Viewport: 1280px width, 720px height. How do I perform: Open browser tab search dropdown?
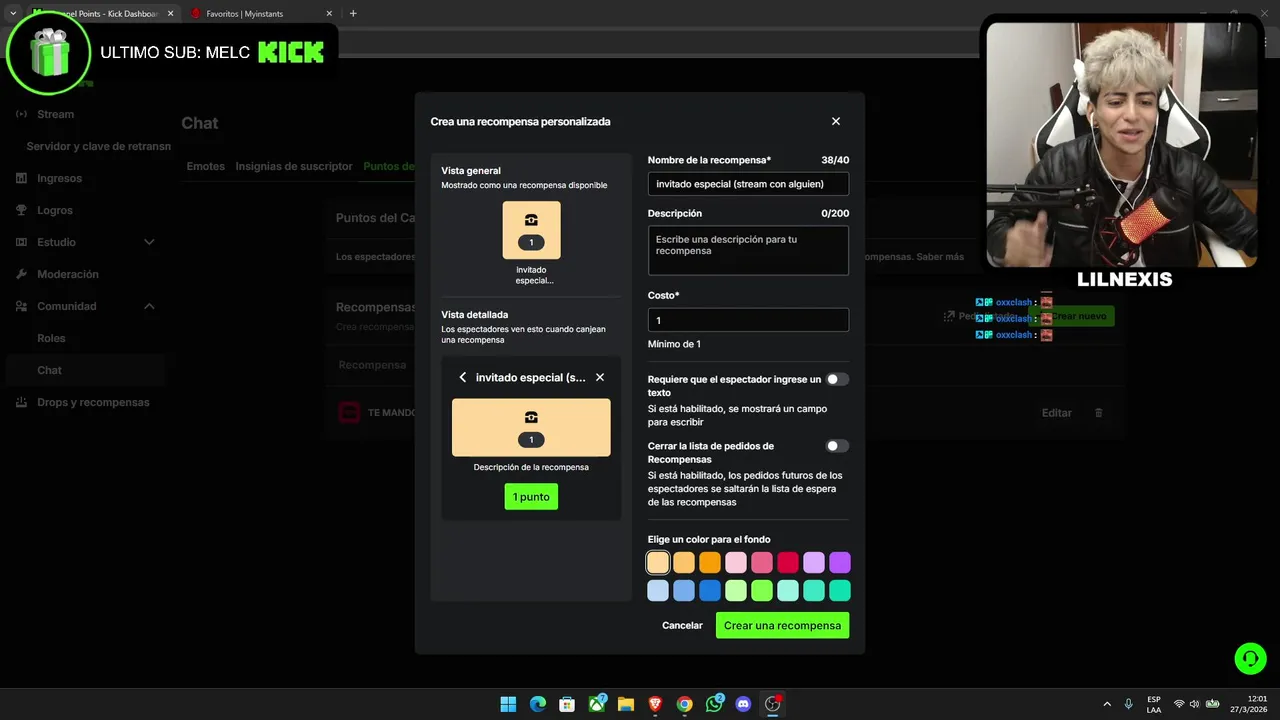tap(13, 14)
